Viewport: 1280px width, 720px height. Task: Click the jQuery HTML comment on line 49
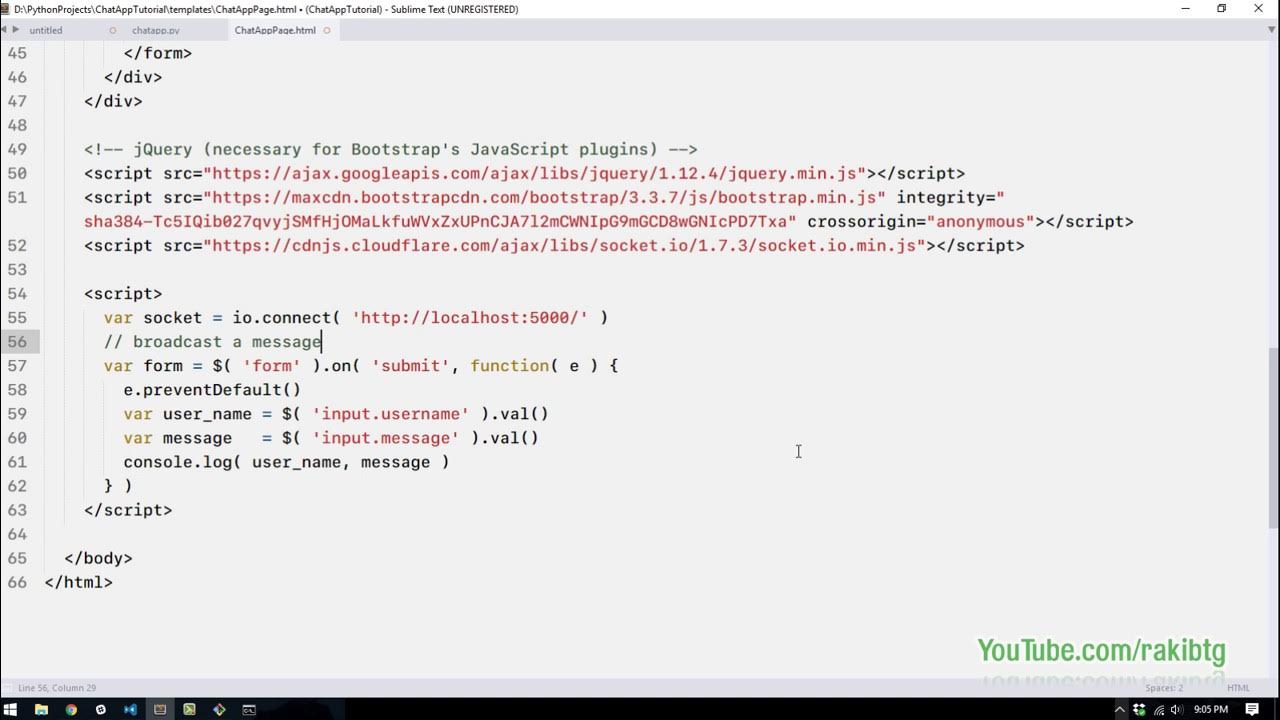(x=391, y=150)
